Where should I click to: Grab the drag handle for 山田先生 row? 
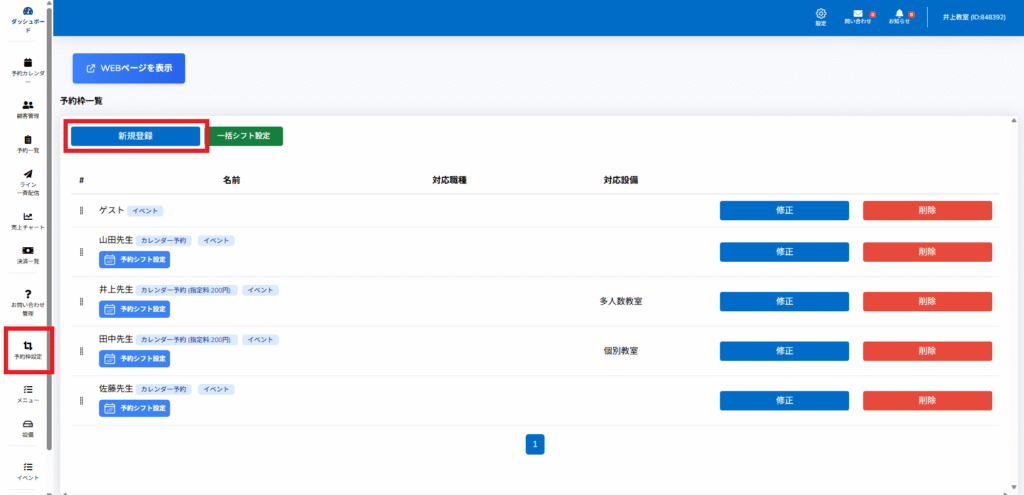82,251
